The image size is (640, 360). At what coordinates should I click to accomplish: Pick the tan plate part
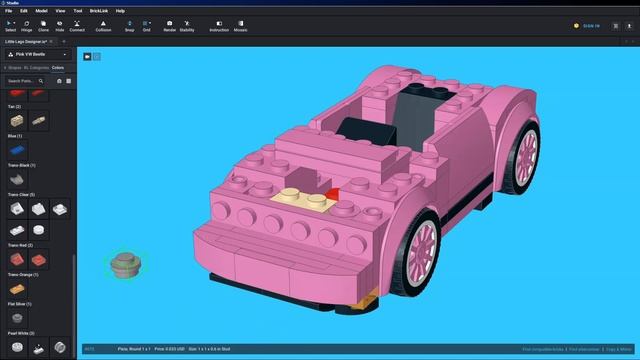[38, 120]
